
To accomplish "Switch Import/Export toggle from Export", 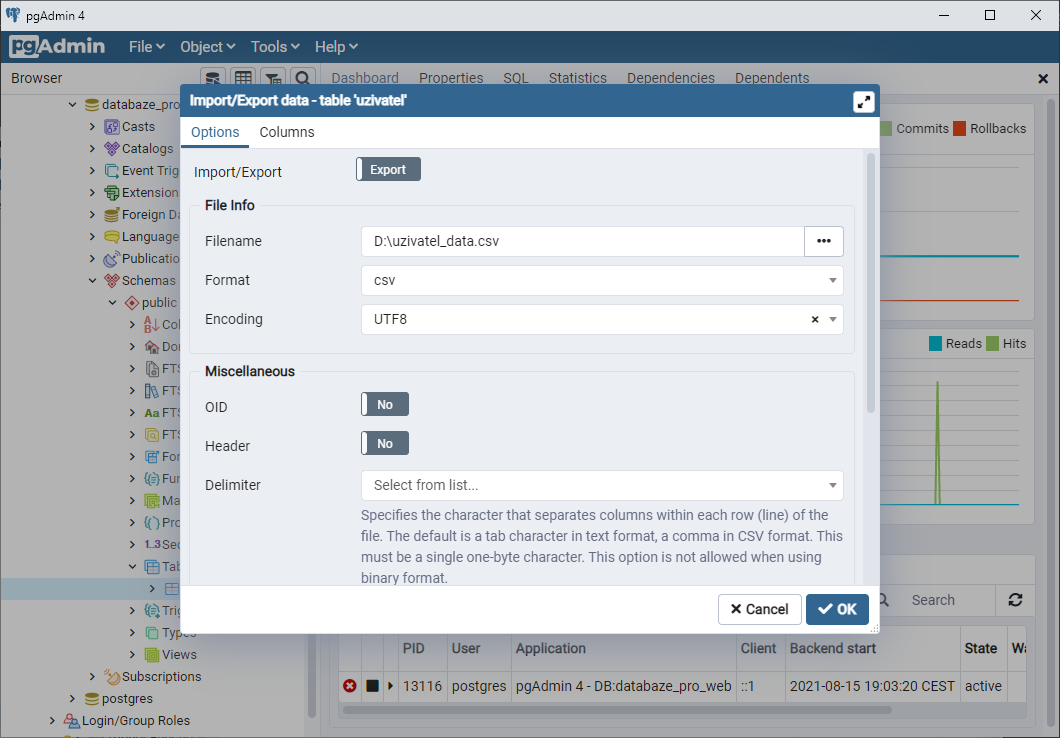I will click(x=387, y=168).
